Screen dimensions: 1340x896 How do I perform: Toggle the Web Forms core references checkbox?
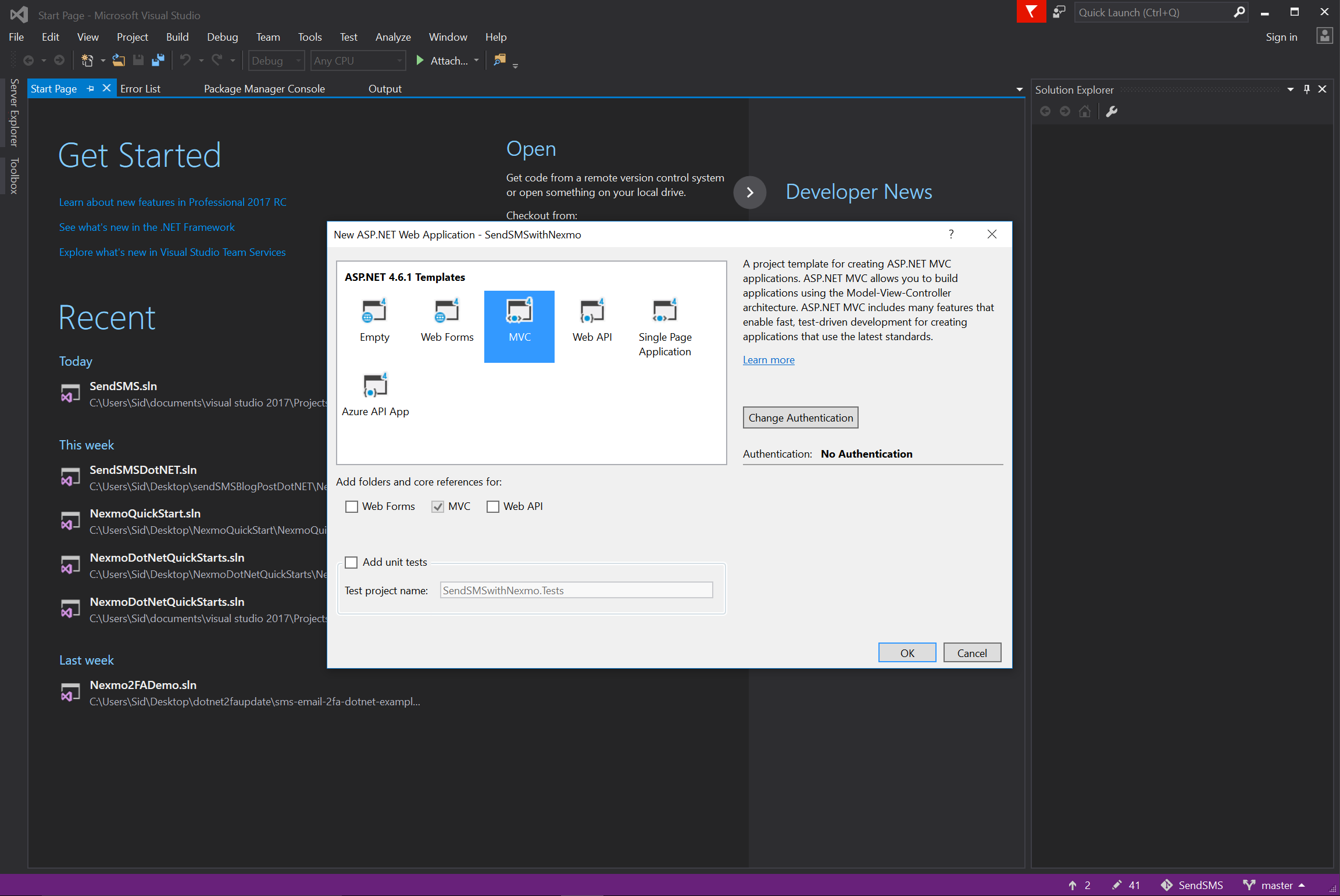click(x=352, y=506)
